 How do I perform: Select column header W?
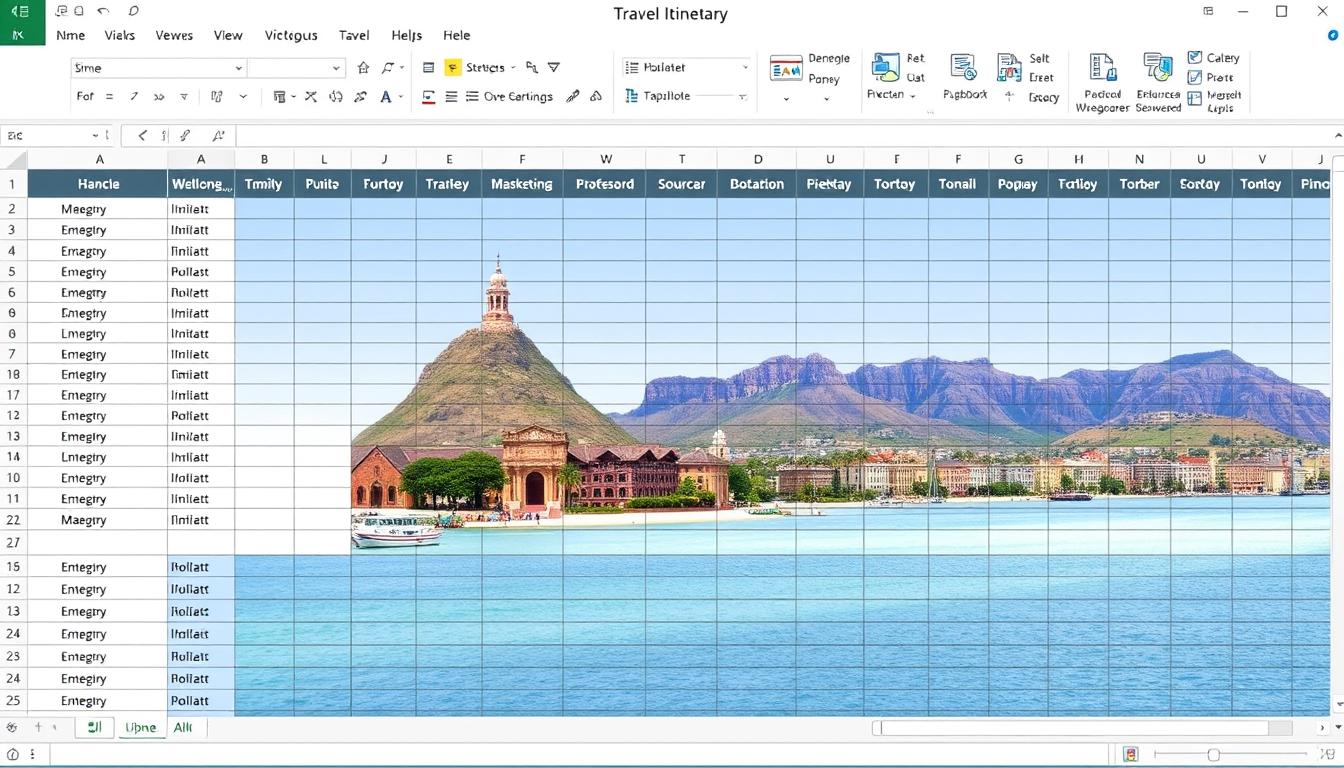coord(605,158)
